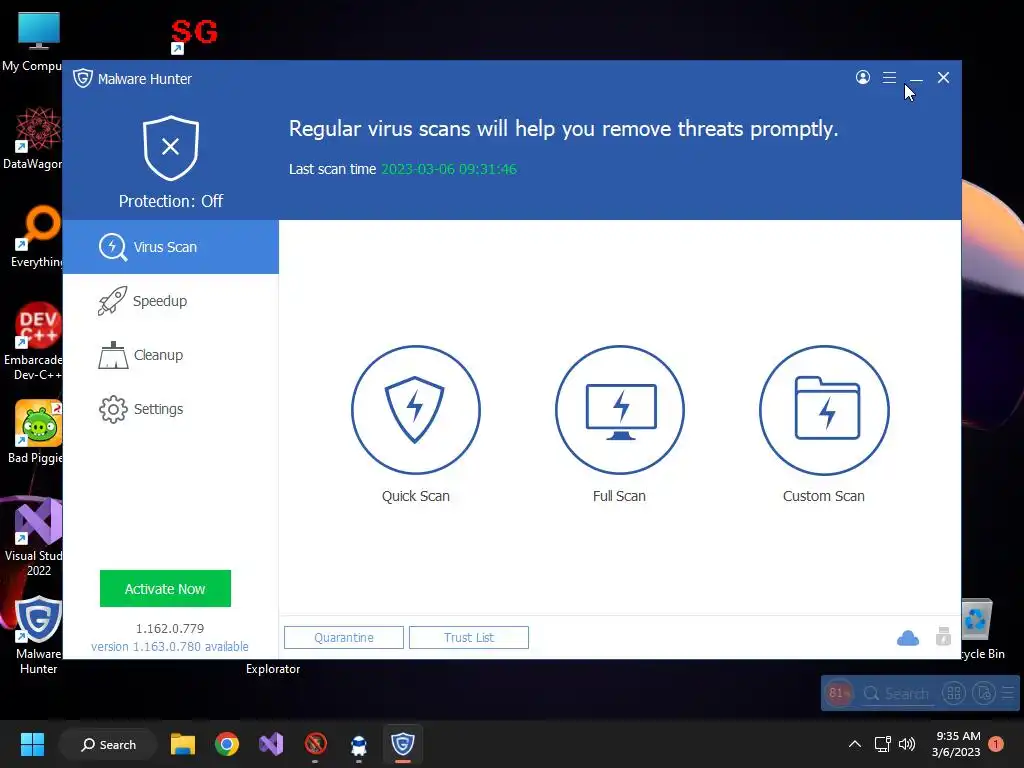This screenshot has width=1024, height=768.
Task: Open Visual Studio from the taskbar
Action: (271, 744)
